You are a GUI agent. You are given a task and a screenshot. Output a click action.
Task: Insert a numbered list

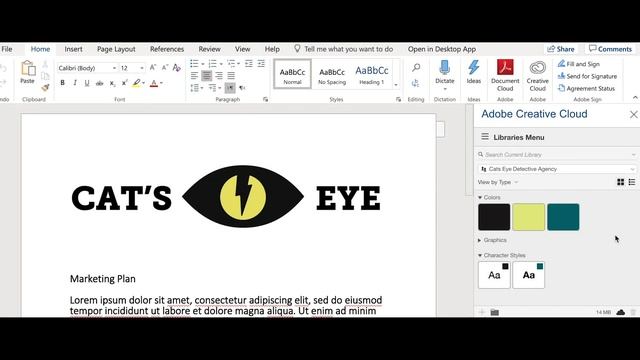pyautogui.click(x=213, y=64)
